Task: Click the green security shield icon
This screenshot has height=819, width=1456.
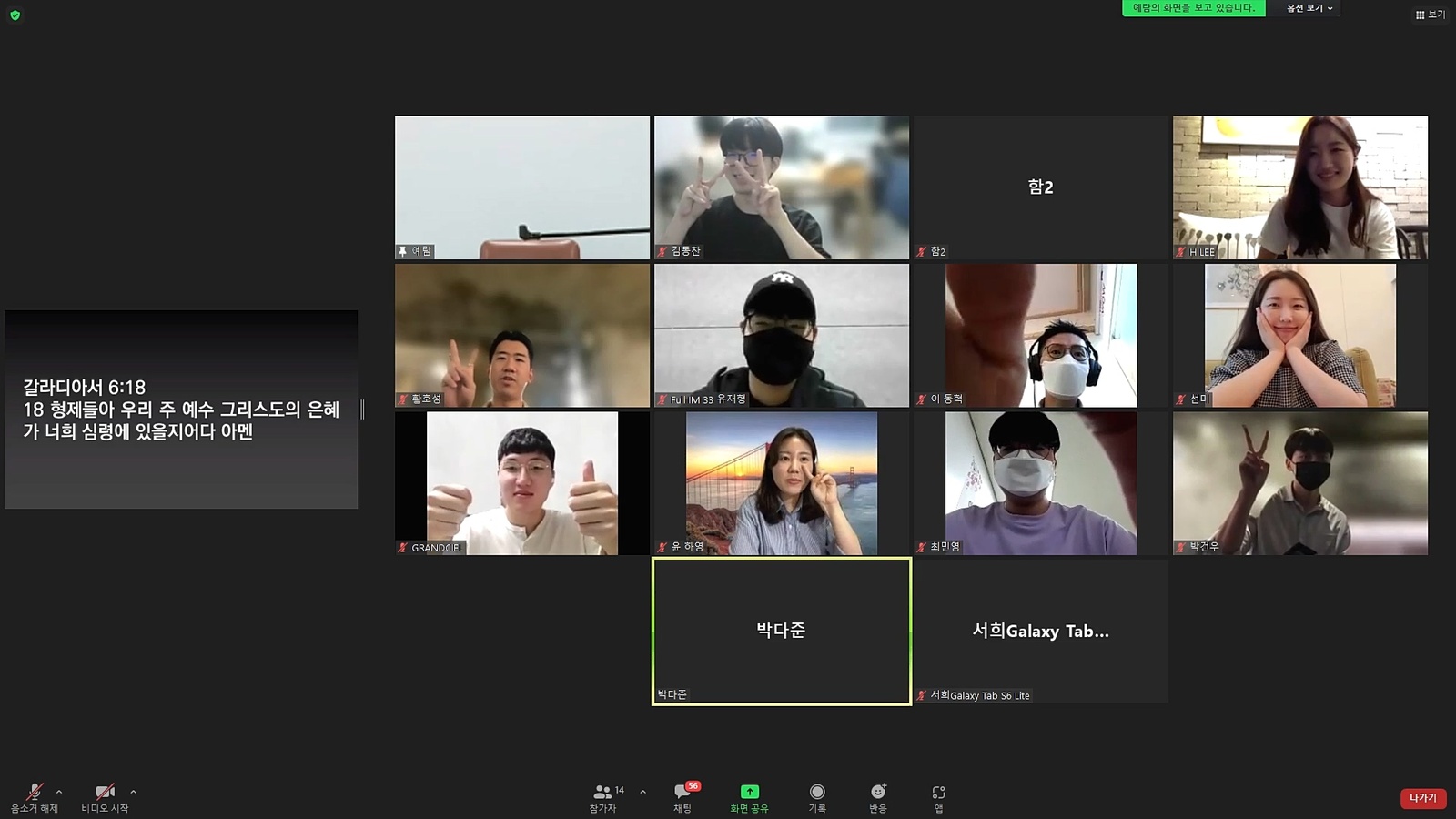Action: tap(15, 15)
